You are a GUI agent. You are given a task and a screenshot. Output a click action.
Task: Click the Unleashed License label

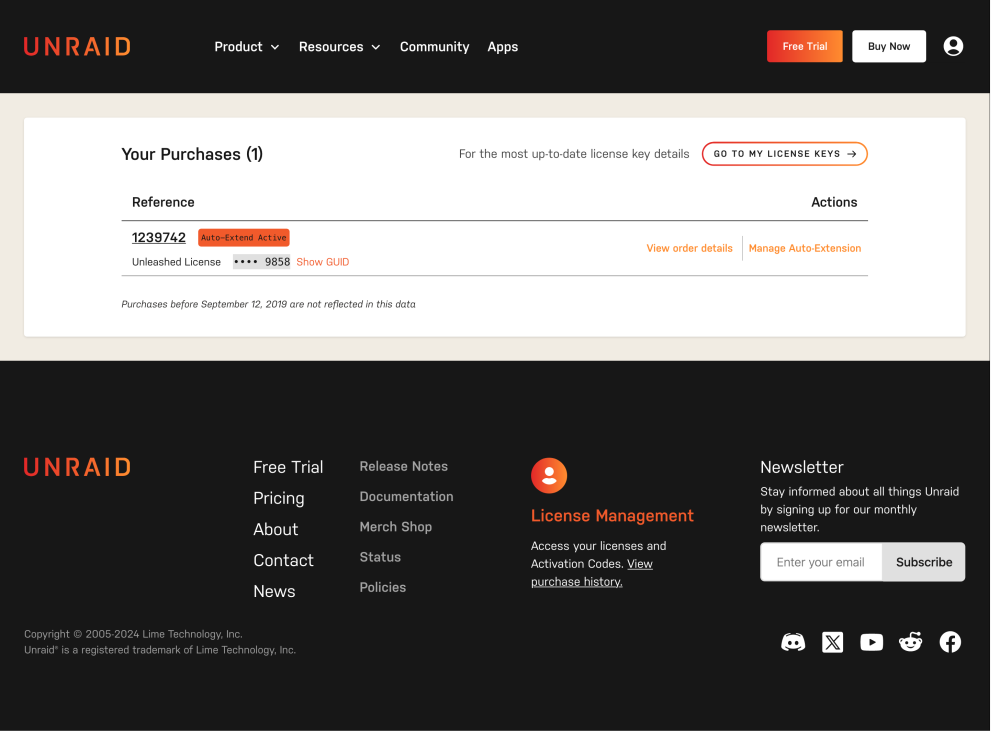coord(176,262)
